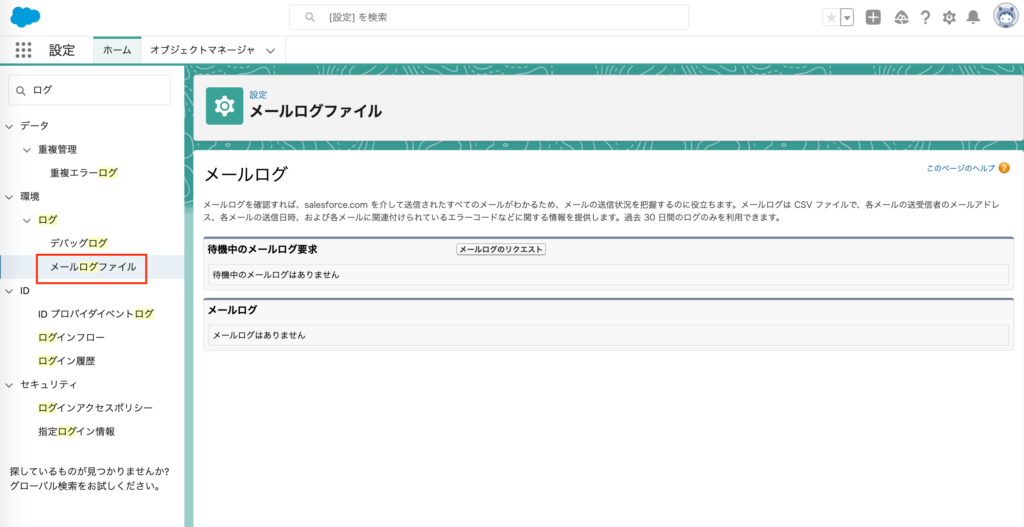This screenshot has height=527, width=1024.
Task: Open the favorites list dropdown arrow
Action: pyautogui.click(x=847, y=17)
